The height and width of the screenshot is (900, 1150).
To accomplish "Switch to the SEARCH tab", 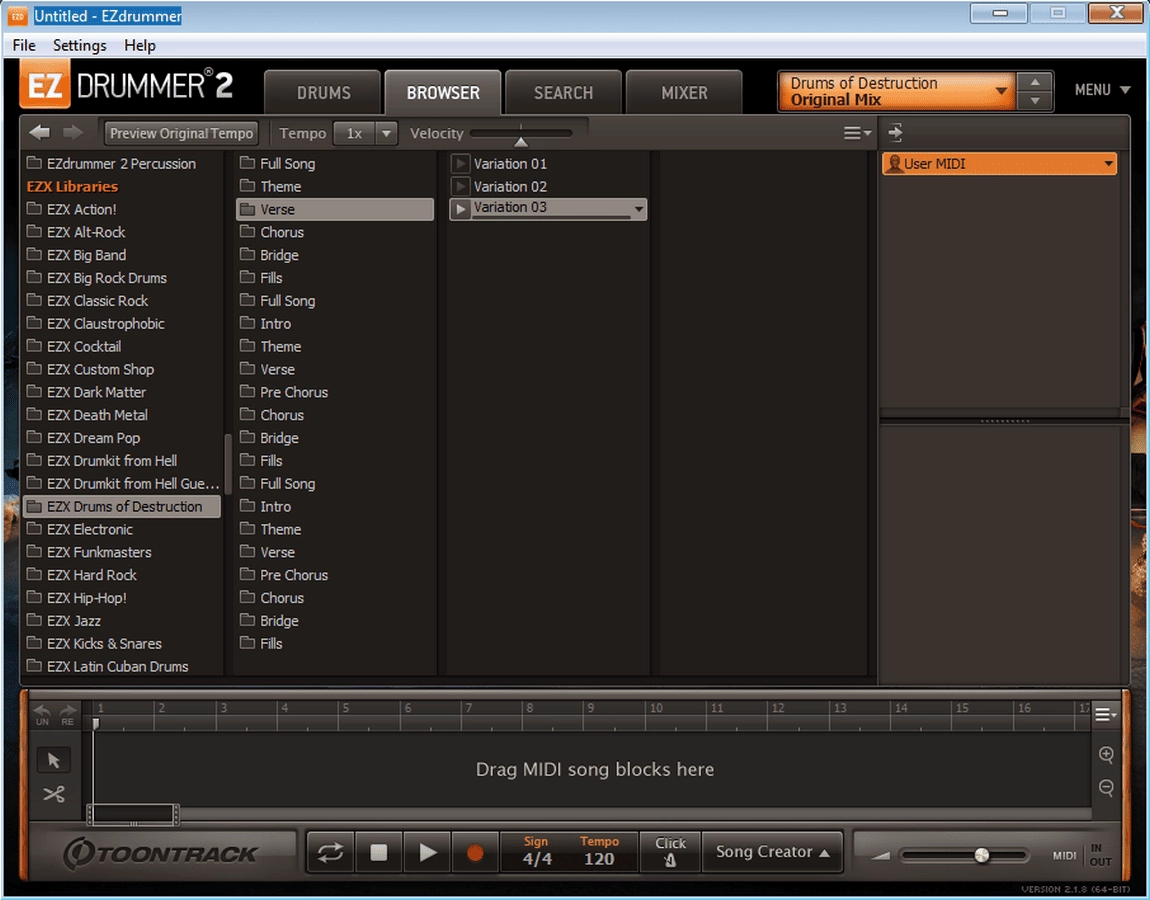I will [x=563, y=93].
